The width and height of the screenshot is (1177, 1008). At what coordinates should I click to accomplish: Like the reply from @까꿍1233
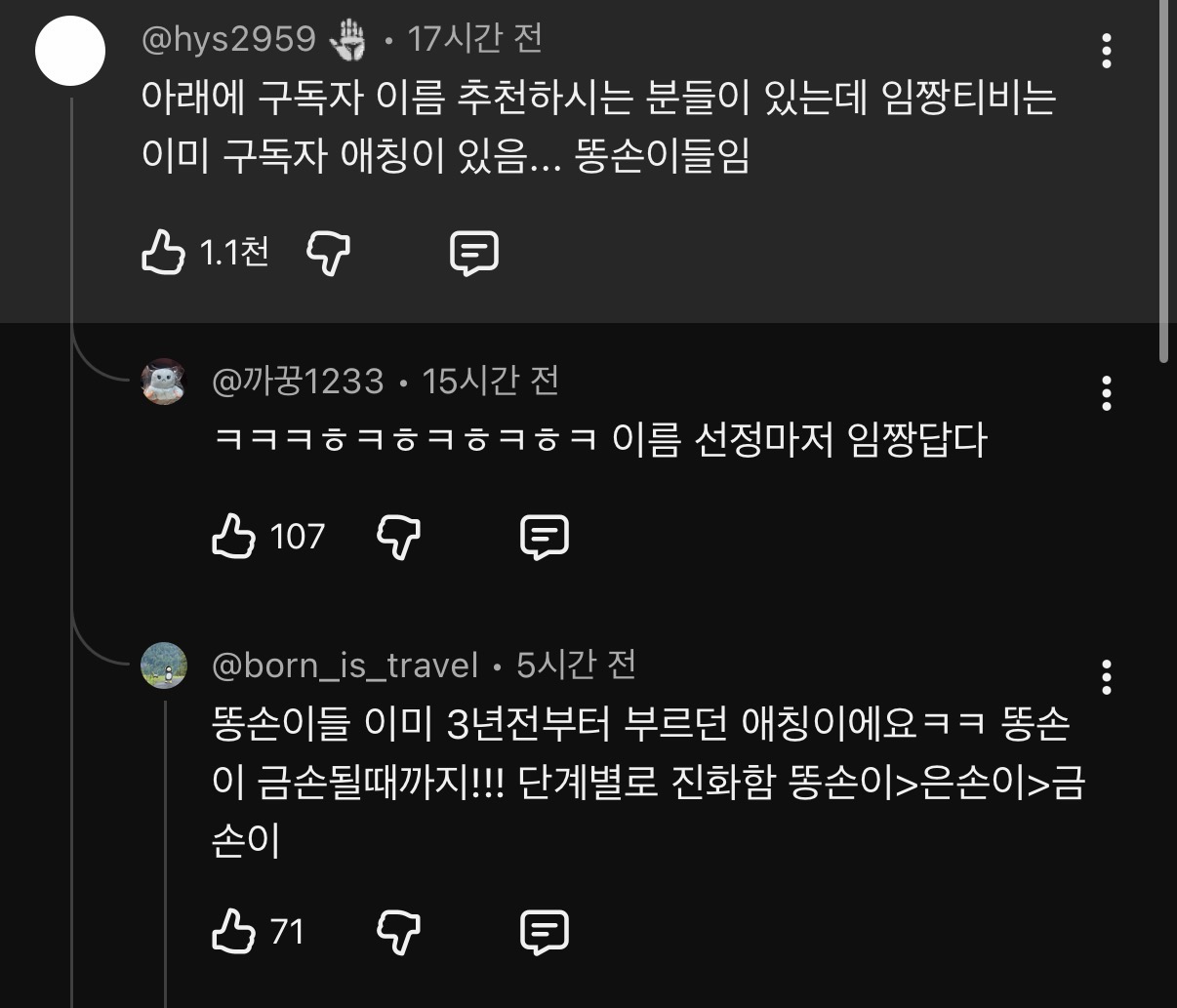233,537
